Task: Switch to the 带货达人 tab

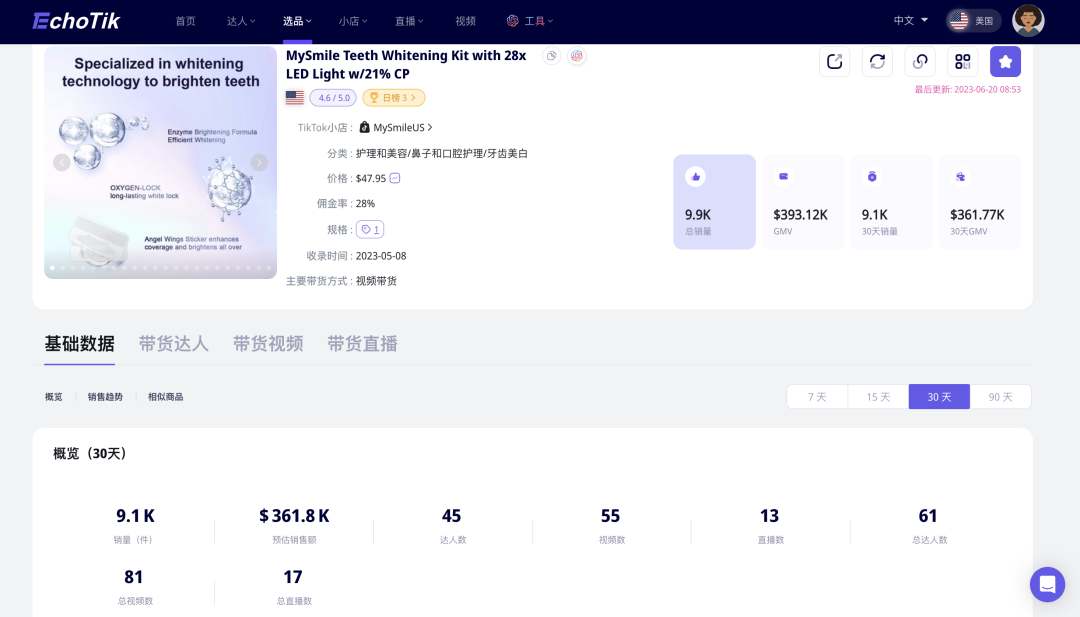Action: click(173, 342)
